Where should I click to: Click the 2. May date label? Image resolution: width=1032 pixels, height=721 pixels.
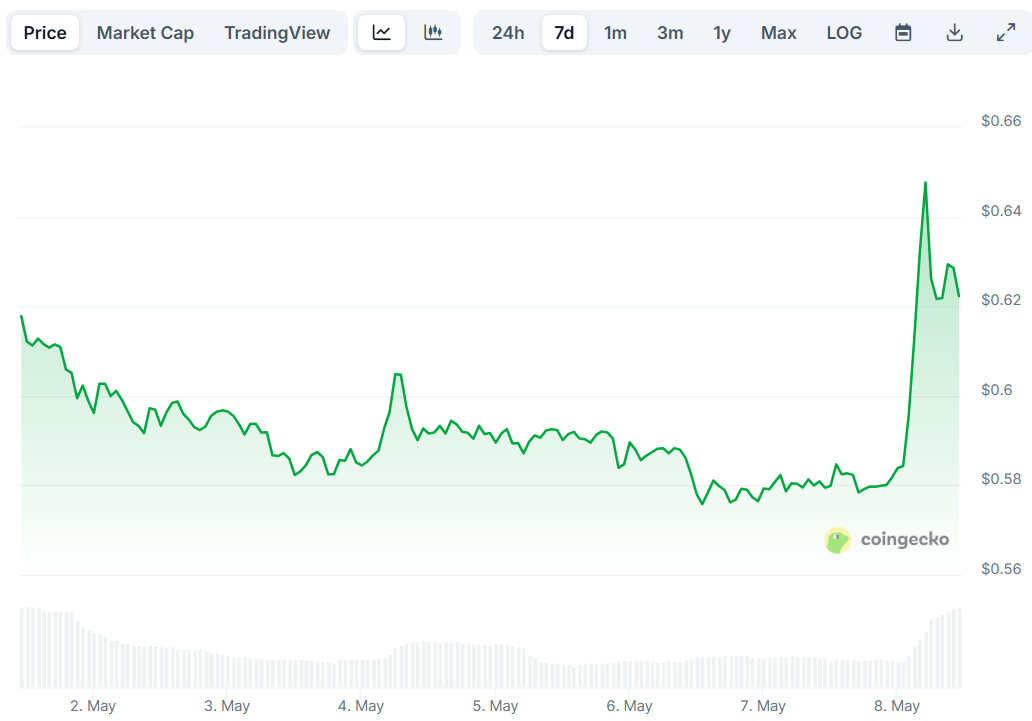(92, 705)
